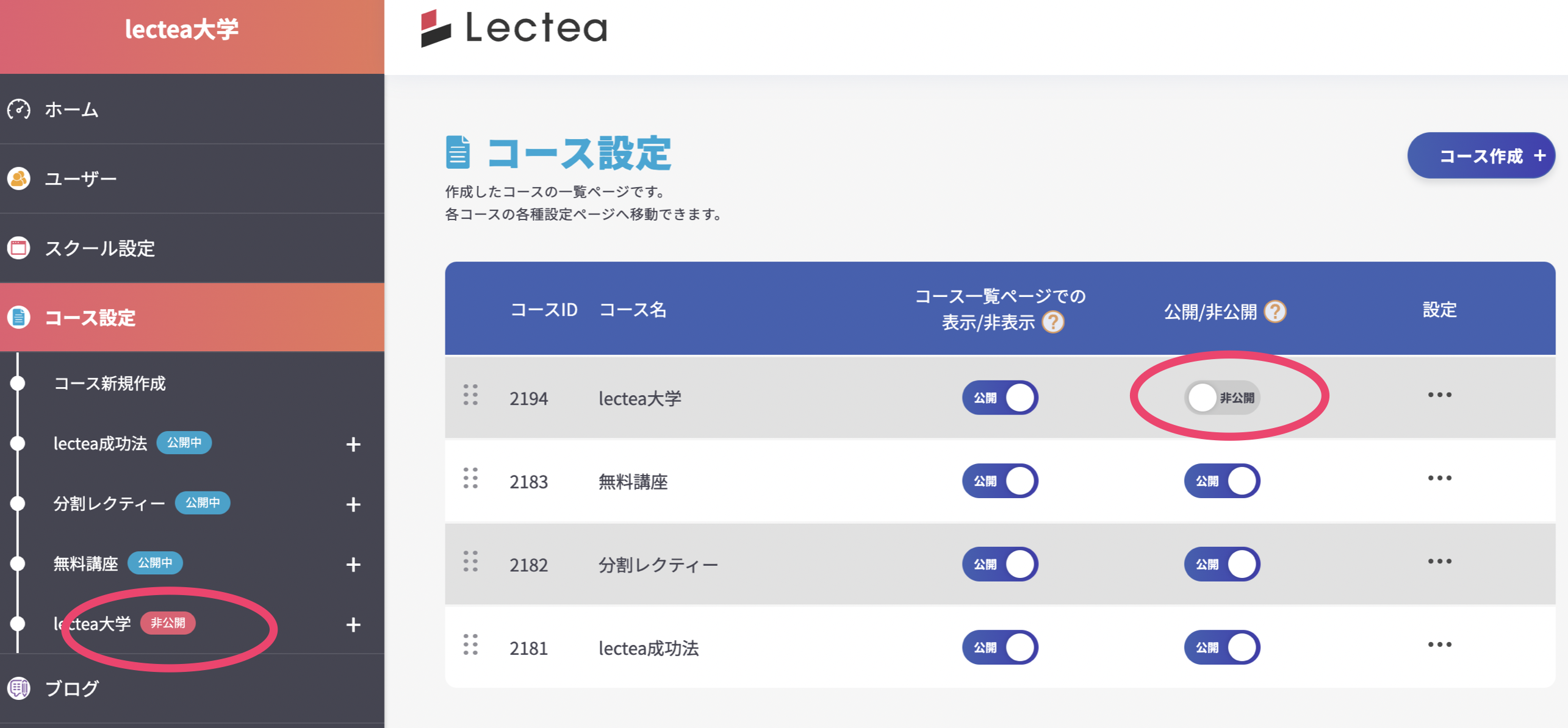Expand the lectea大学 course with the plus
1568x728 pixels.
(353, 624)
